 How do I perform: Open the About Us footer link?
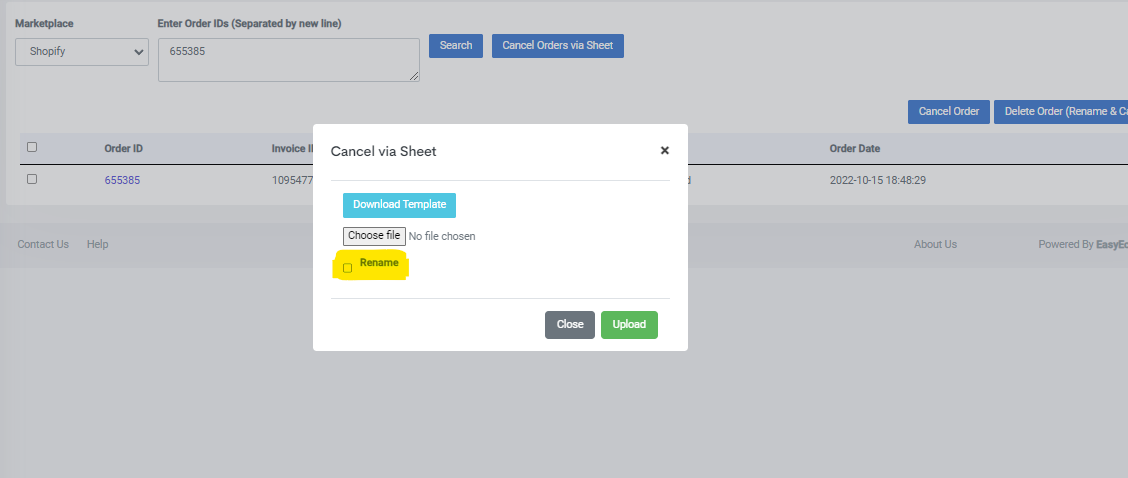pos(935,244)
